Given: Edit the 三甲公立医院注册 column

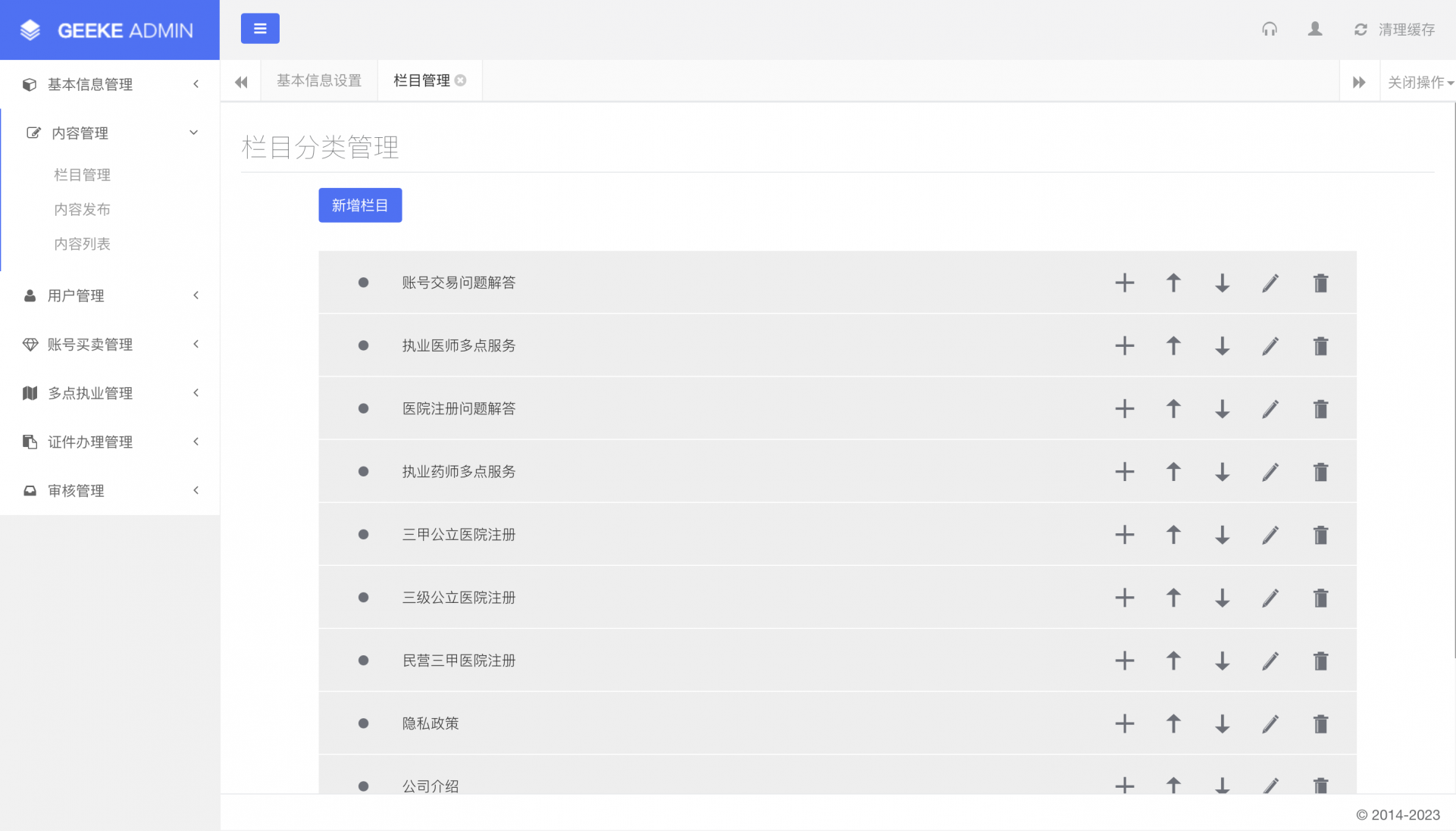Looking at the screenshot, I should (x=1271, y=534).
